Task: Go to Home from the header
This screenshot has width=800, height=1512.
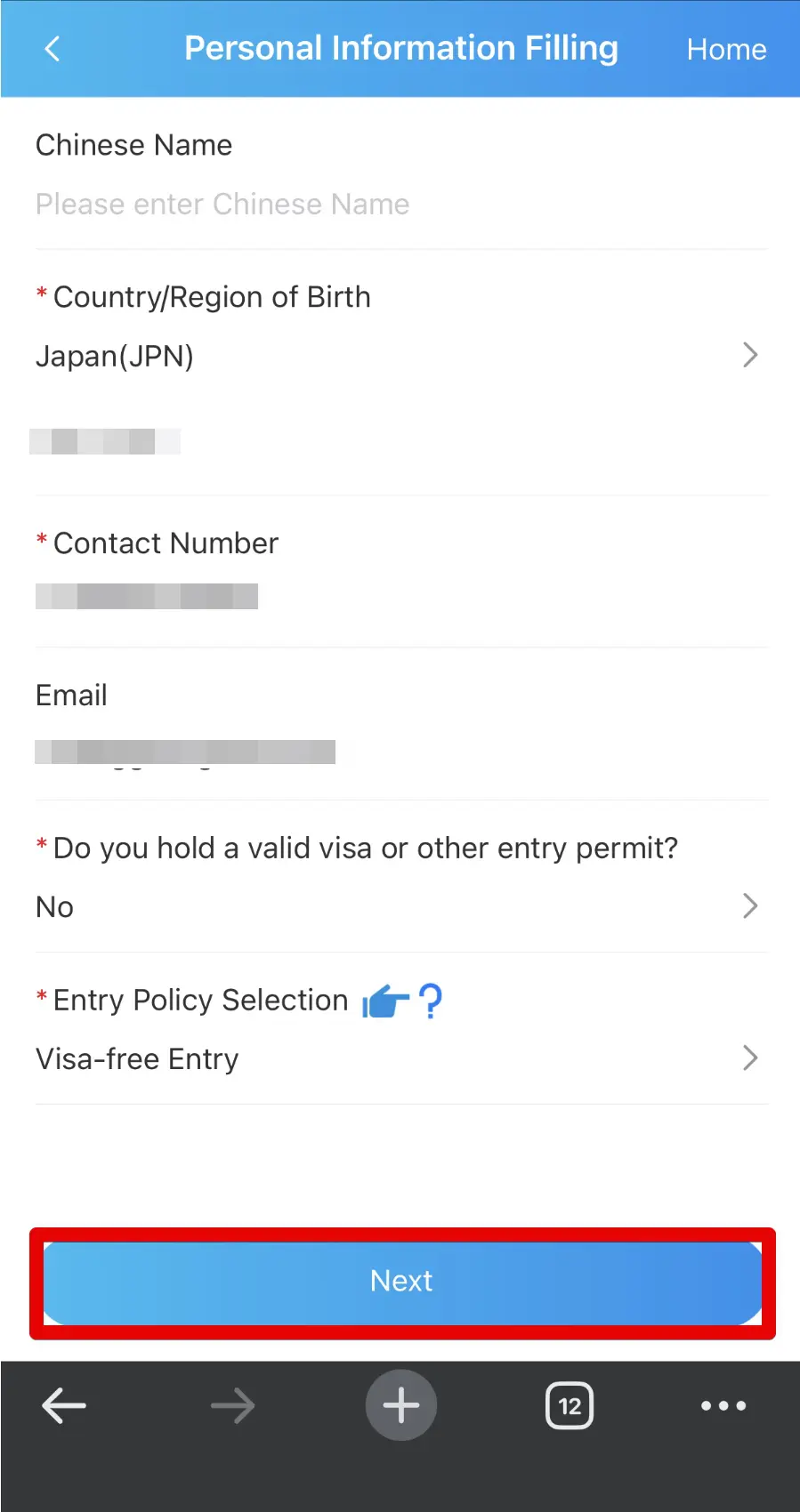Action: click(x=726, y=50)
